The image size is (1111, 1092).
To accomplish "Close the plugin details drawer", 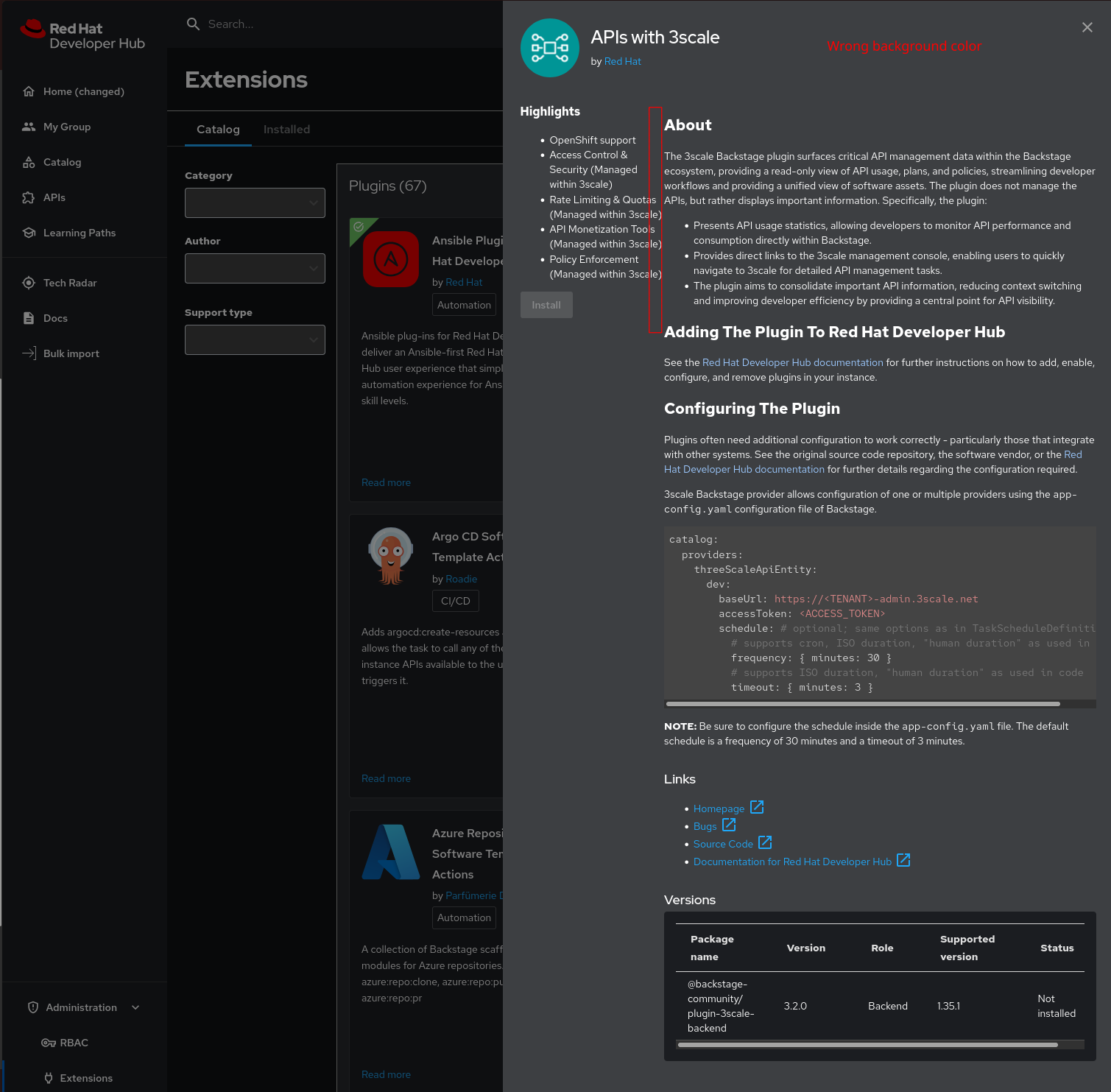I will [1087, 27].
